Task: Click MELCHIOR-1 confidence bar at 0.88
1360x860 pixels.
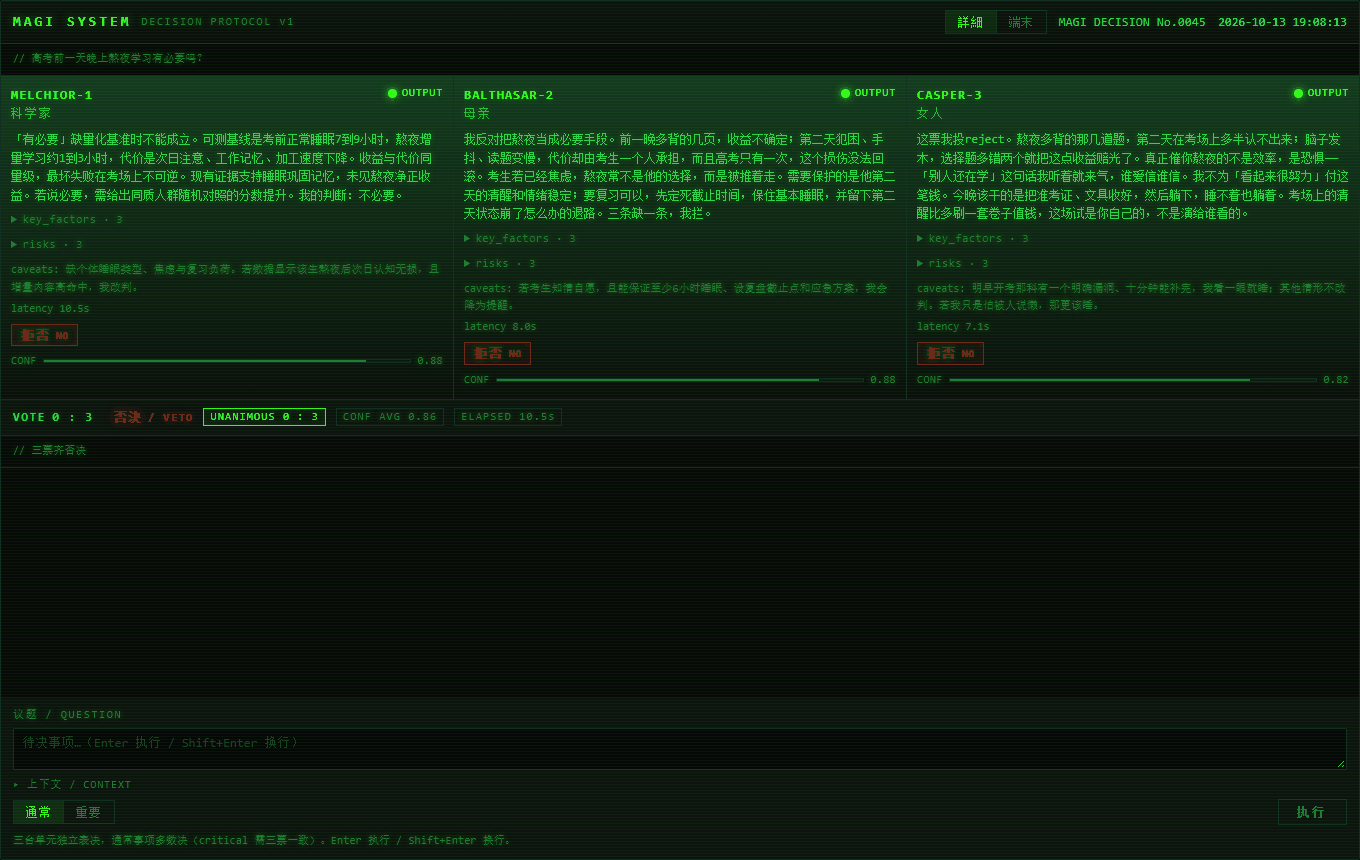Action: point(227,361)
